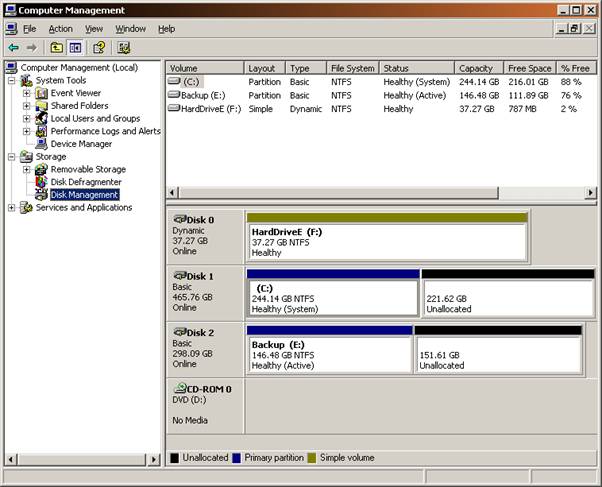
Task: Select the Backup (E:) partition block
Action: tap(330, 350)
